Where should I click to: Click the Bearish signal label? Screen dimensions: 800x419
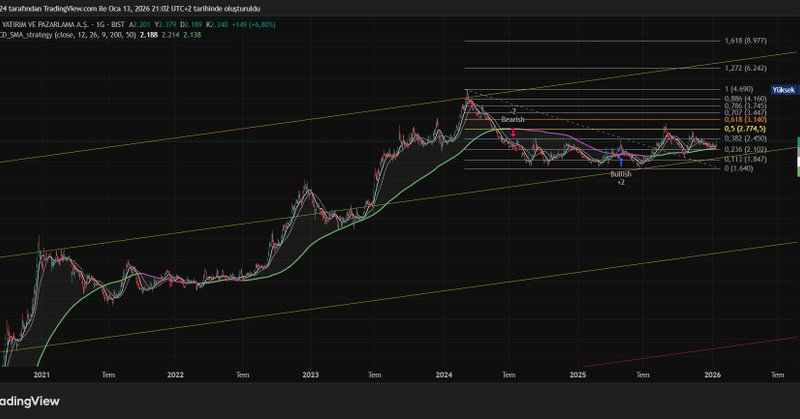[512, 119]
